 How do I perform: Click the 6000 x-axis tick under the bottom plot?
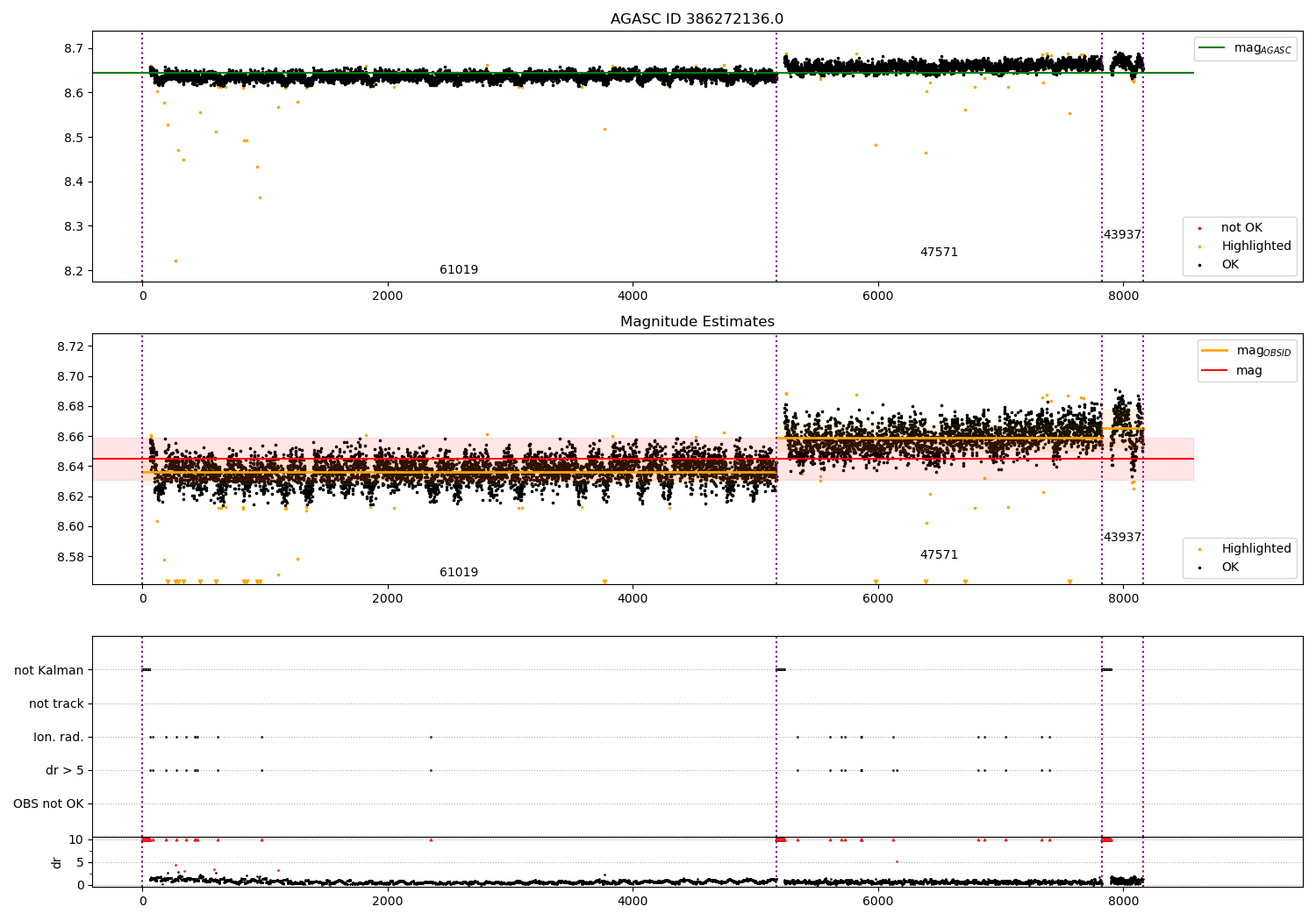(878, 901)
